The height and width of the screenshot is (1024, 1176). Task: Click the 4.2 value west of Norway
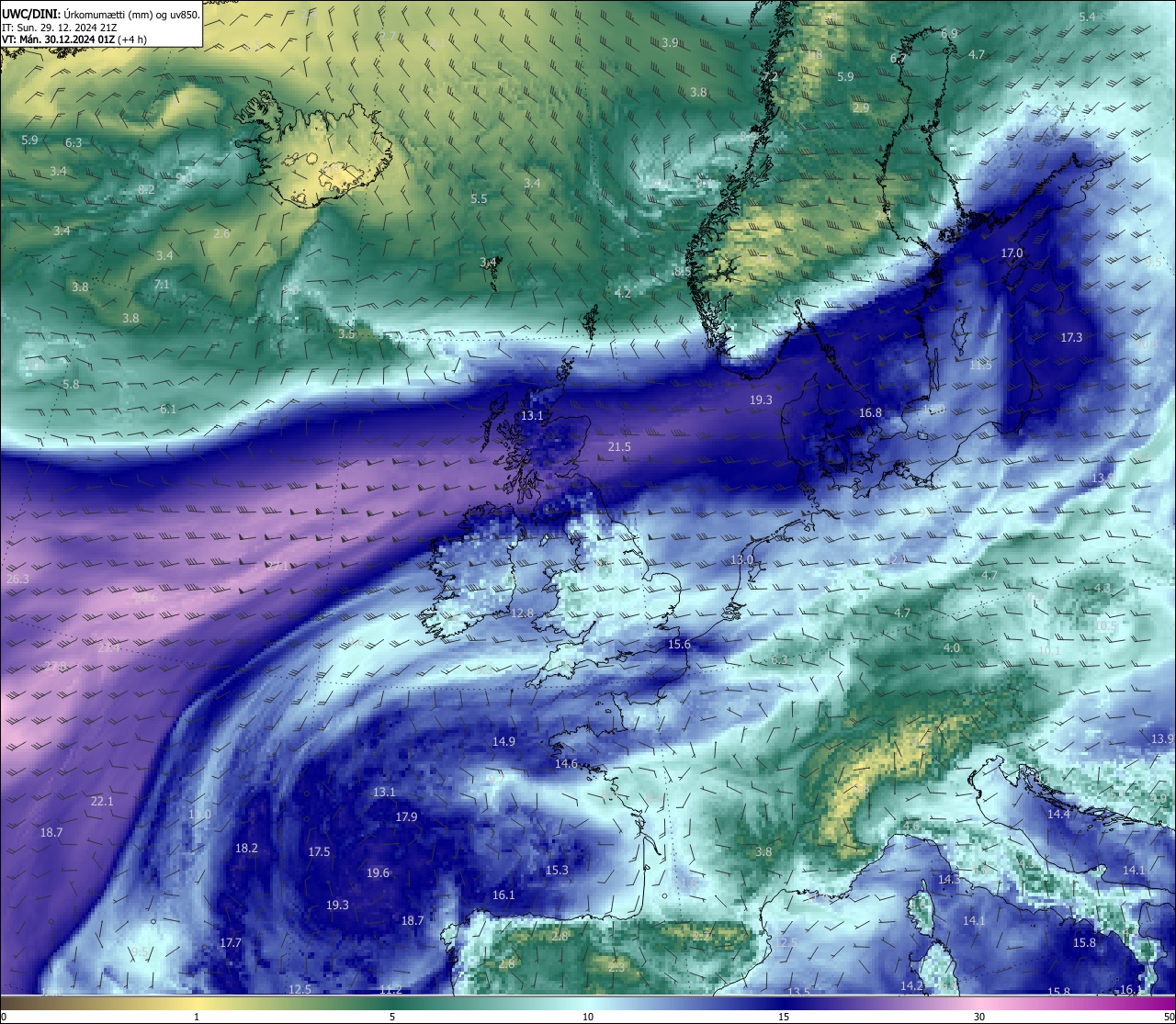point(623,294)
